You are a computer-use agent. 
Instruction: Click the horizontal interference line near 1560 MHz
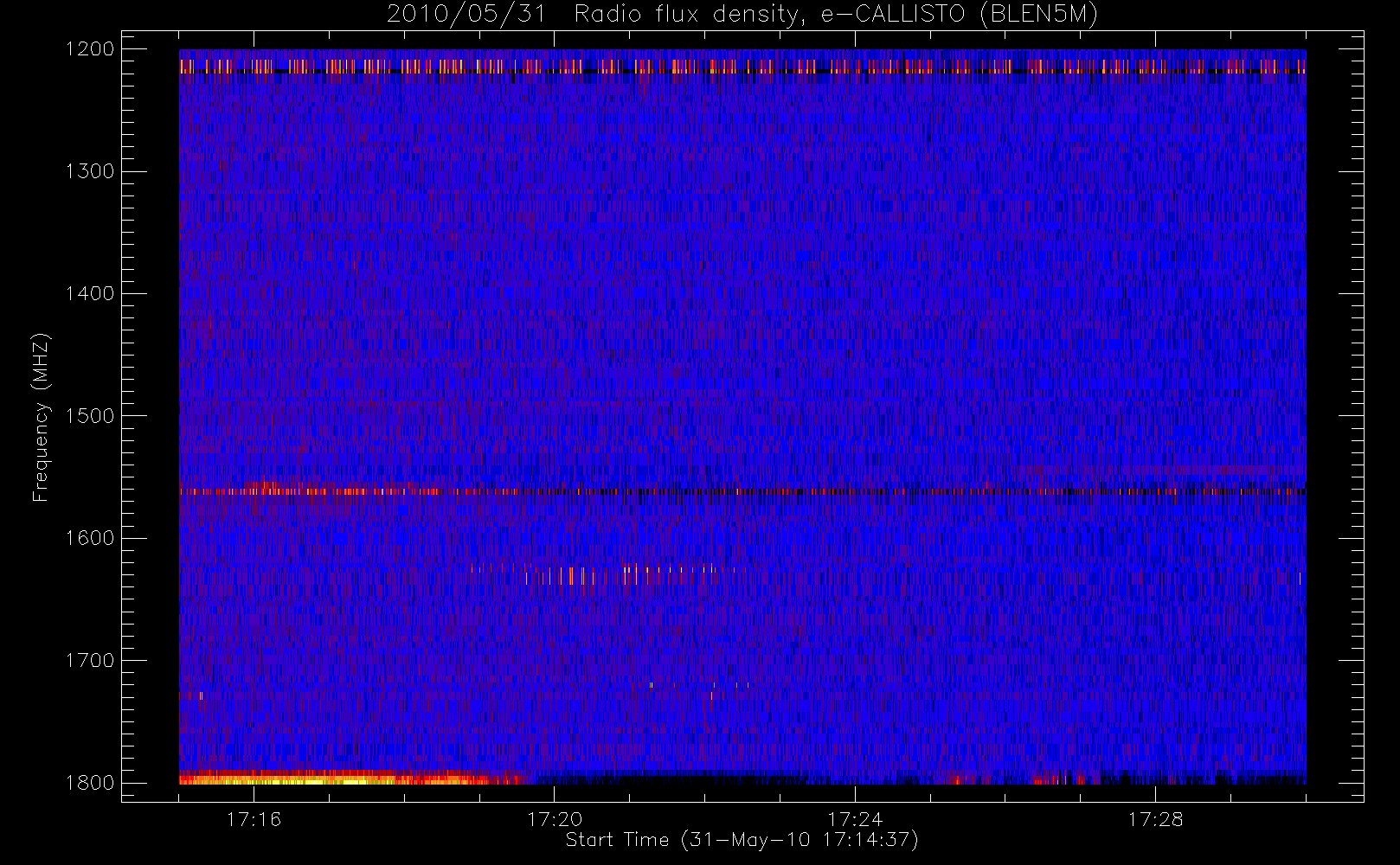(742, 491)
